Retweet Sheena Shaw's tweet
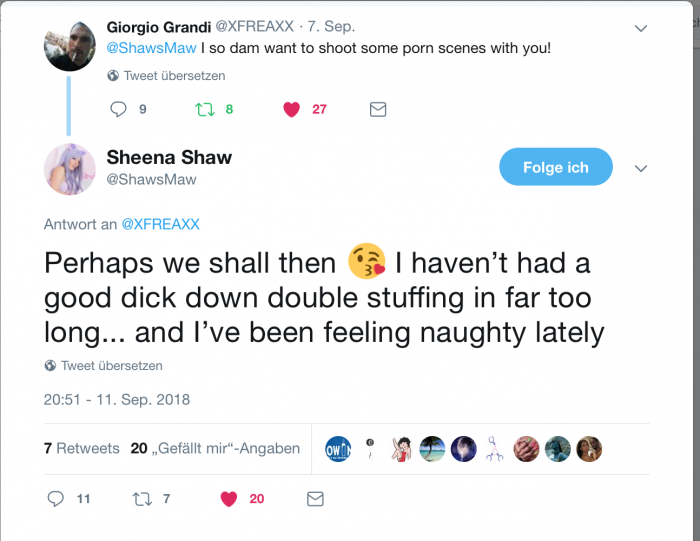 pos(140,498)
